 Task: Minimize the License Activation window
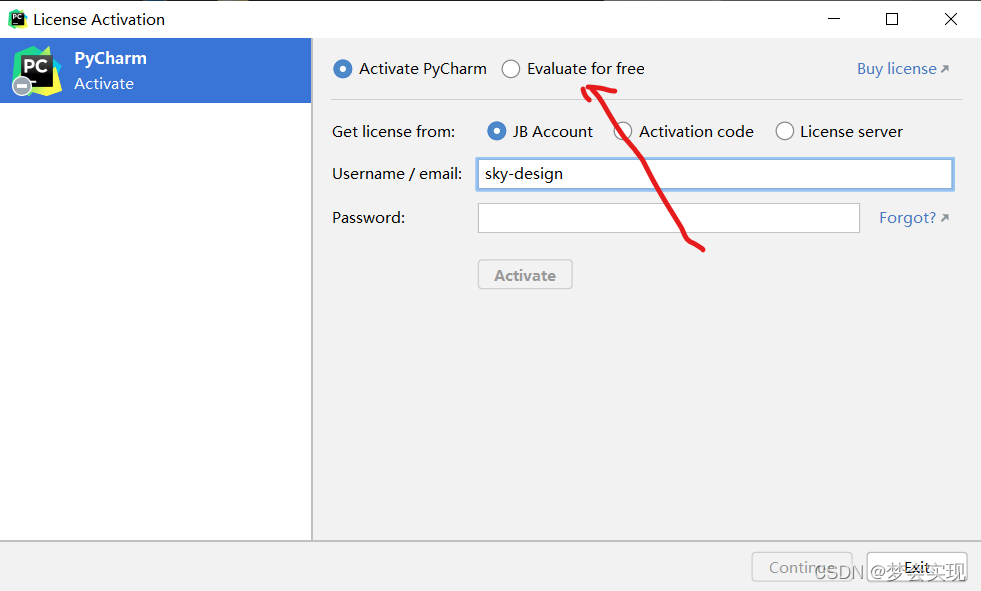pyautogui.click(x=835, y=19)
